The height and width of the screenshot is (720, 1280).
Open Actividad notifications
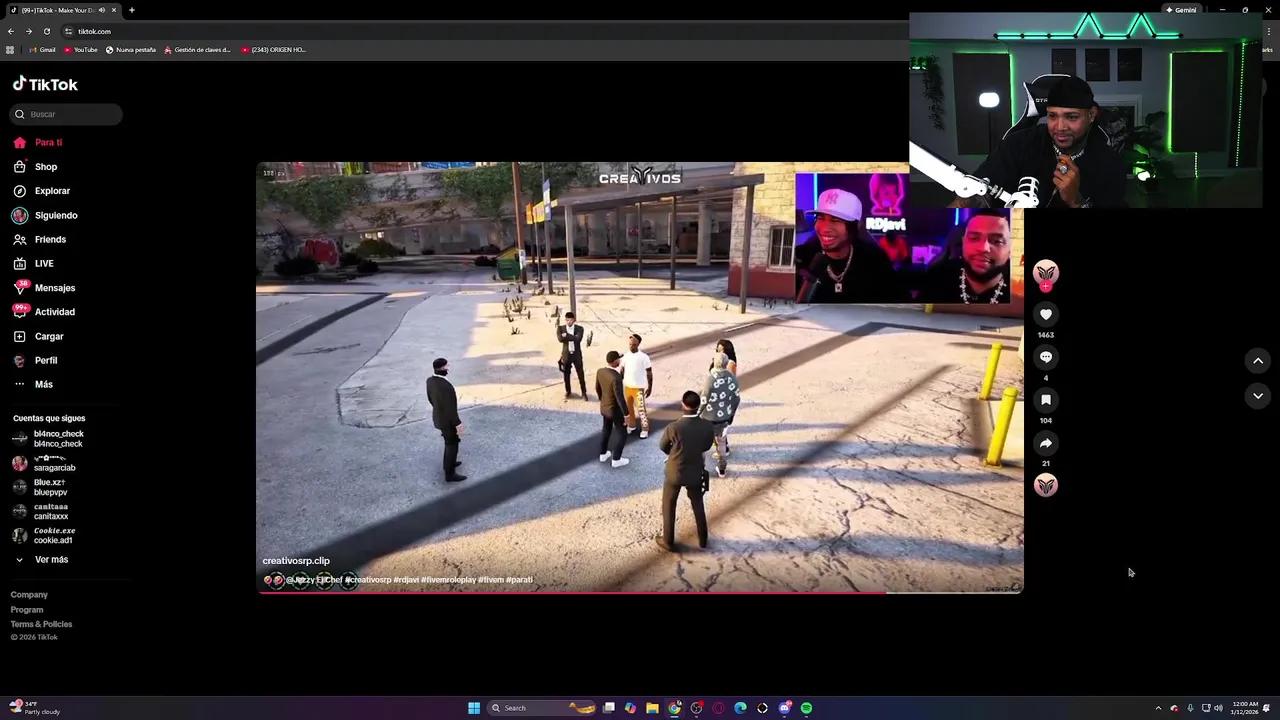pyautogui.click(x=44, y=312)
